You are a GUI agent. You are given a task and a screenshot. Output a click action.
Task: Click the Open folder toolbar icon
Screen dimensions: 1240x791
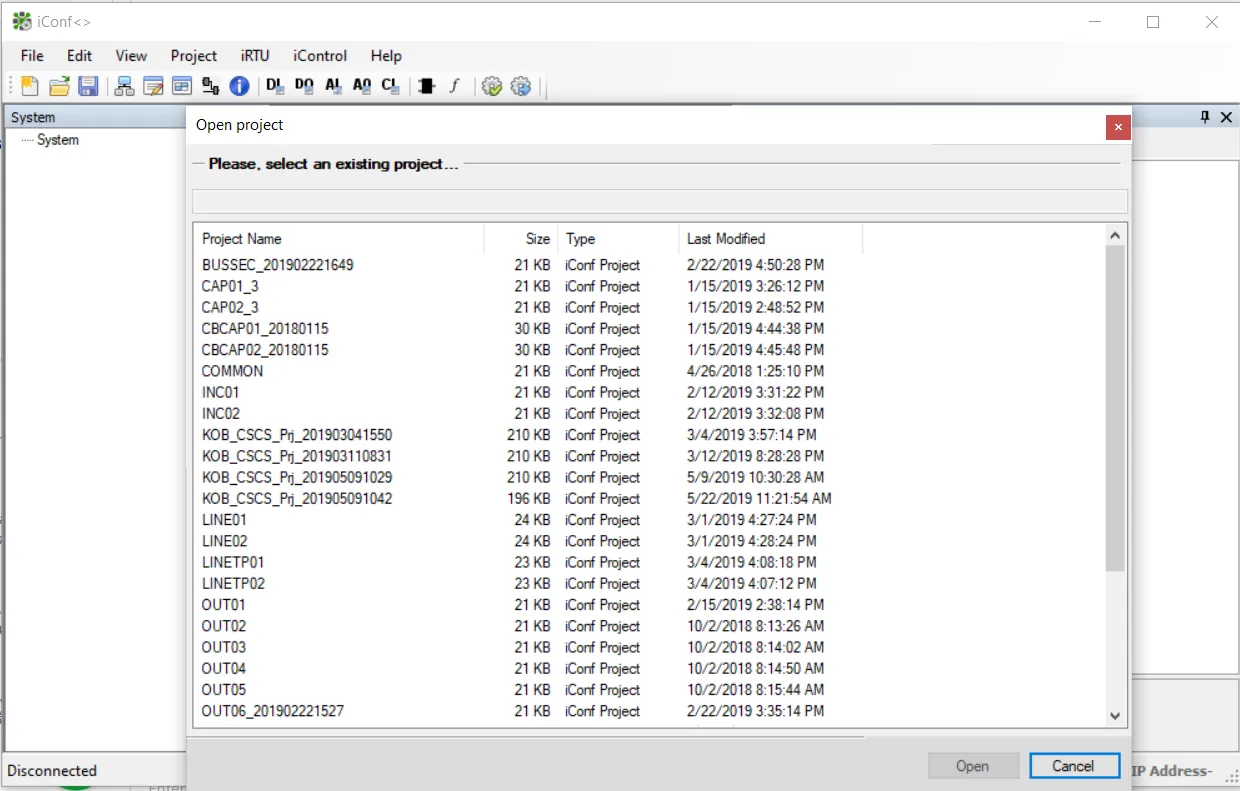59,86
